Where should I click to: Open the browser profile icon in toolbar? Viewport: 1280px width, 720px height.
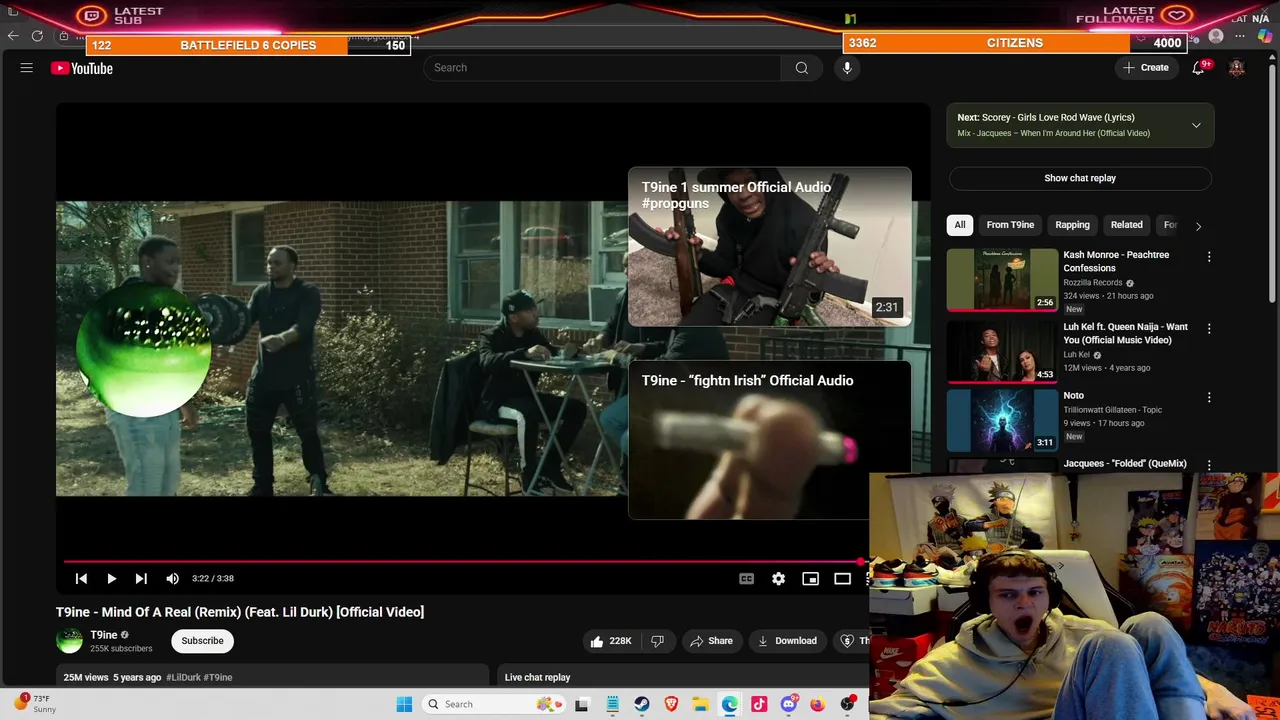[1215, 36]
